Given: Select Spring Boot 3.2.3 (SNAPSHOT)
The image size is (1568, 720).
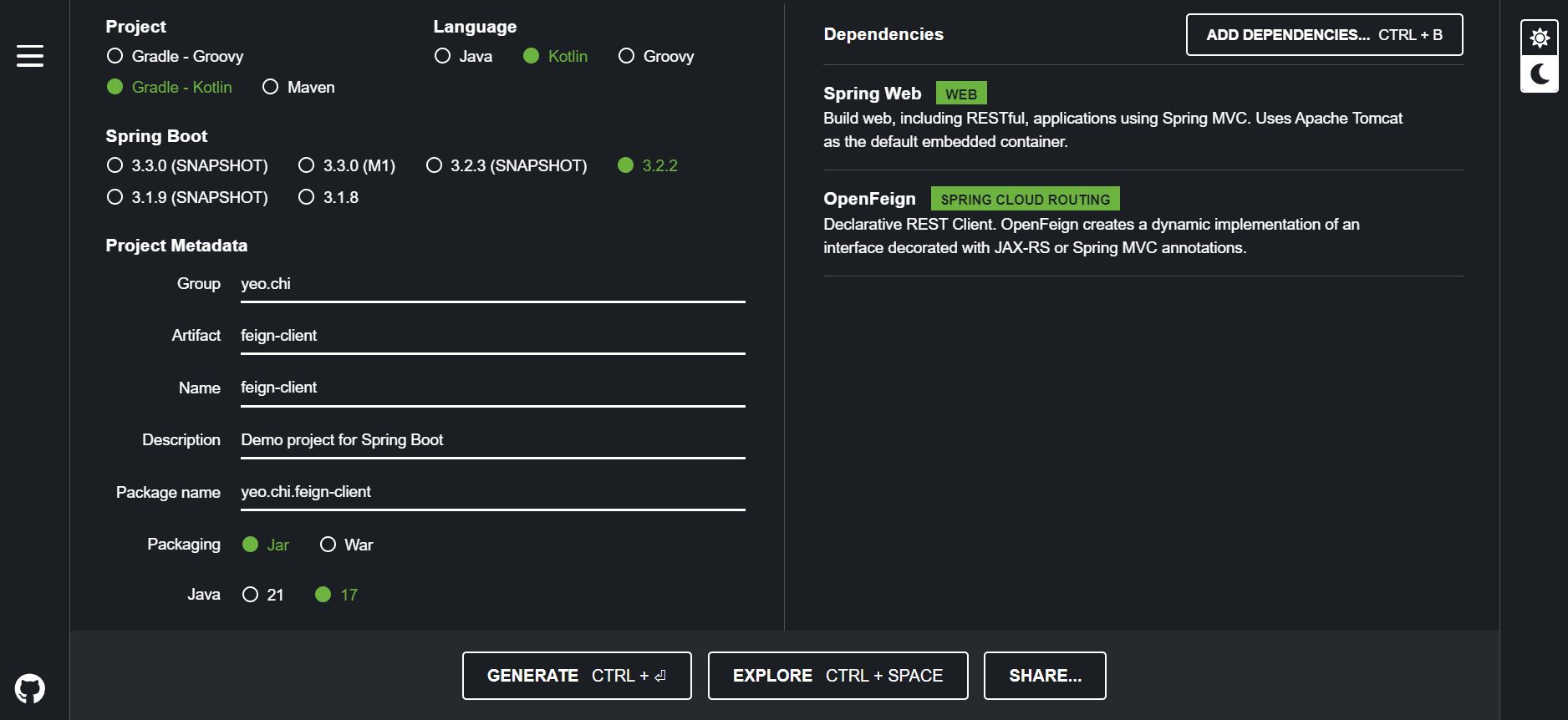Looking at the screenshot, I should 507,165.
